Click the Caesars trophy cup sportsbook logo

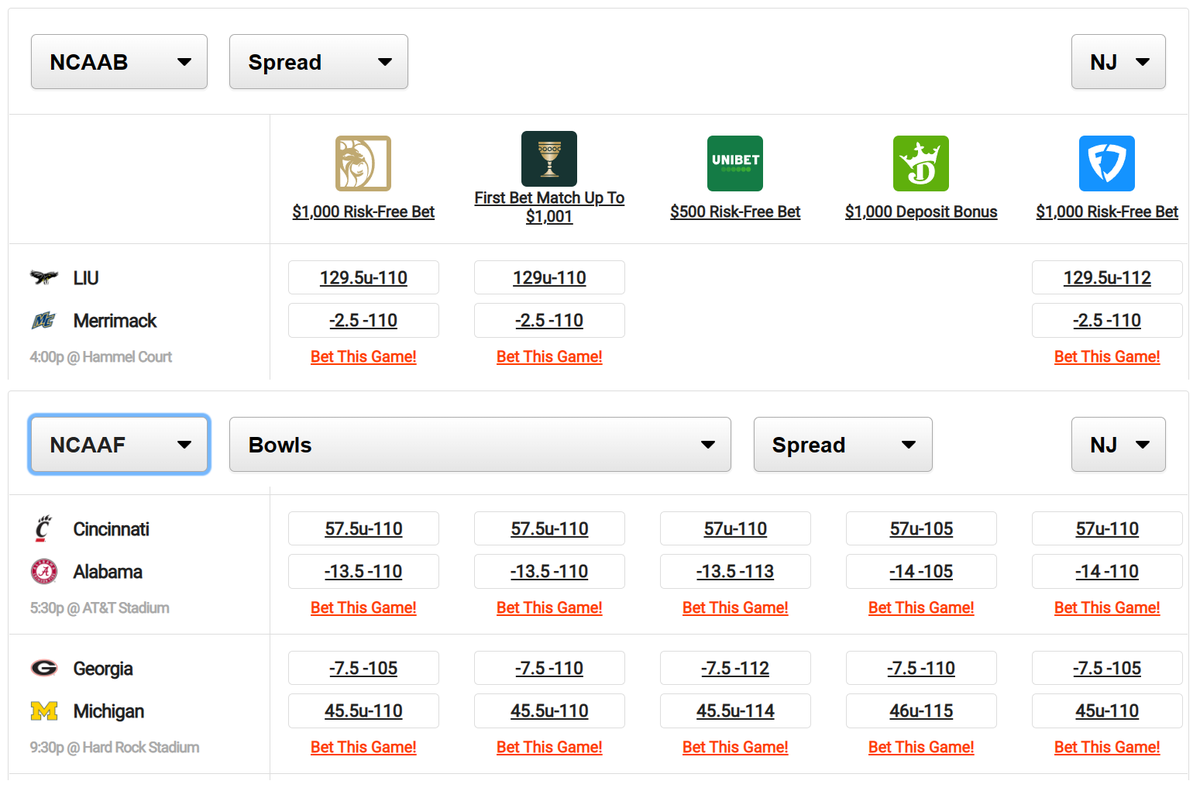(x=549, y=159)
